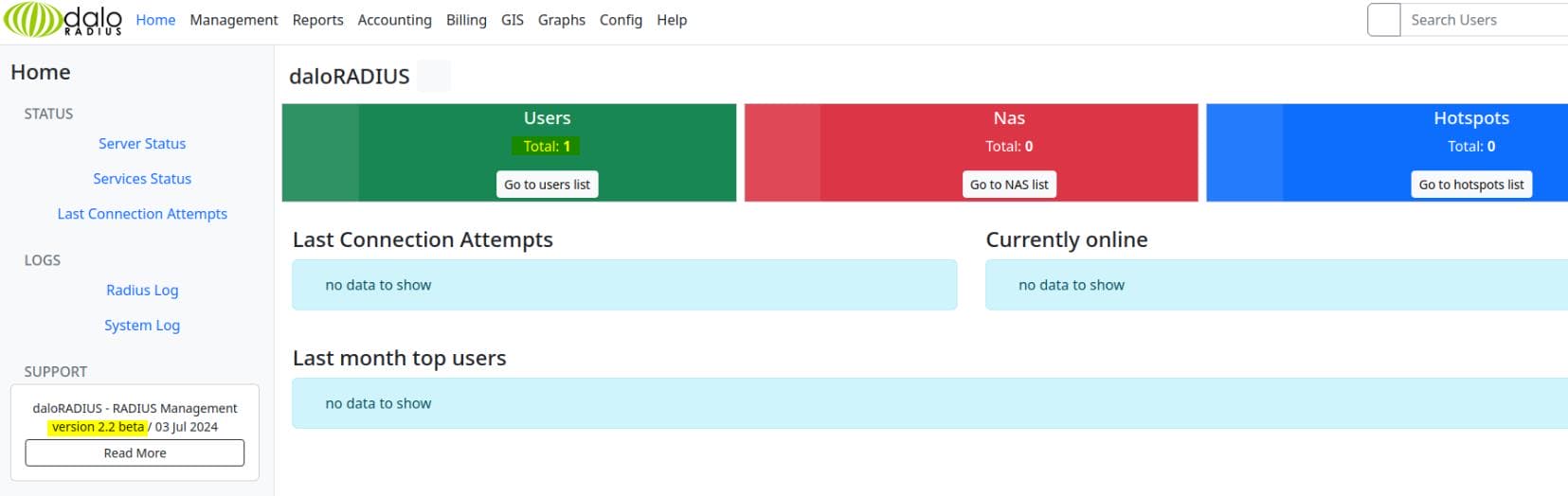The image size is (1568, 496).
Task: Click Go to hotspots list button
Action: point(1471,185)
